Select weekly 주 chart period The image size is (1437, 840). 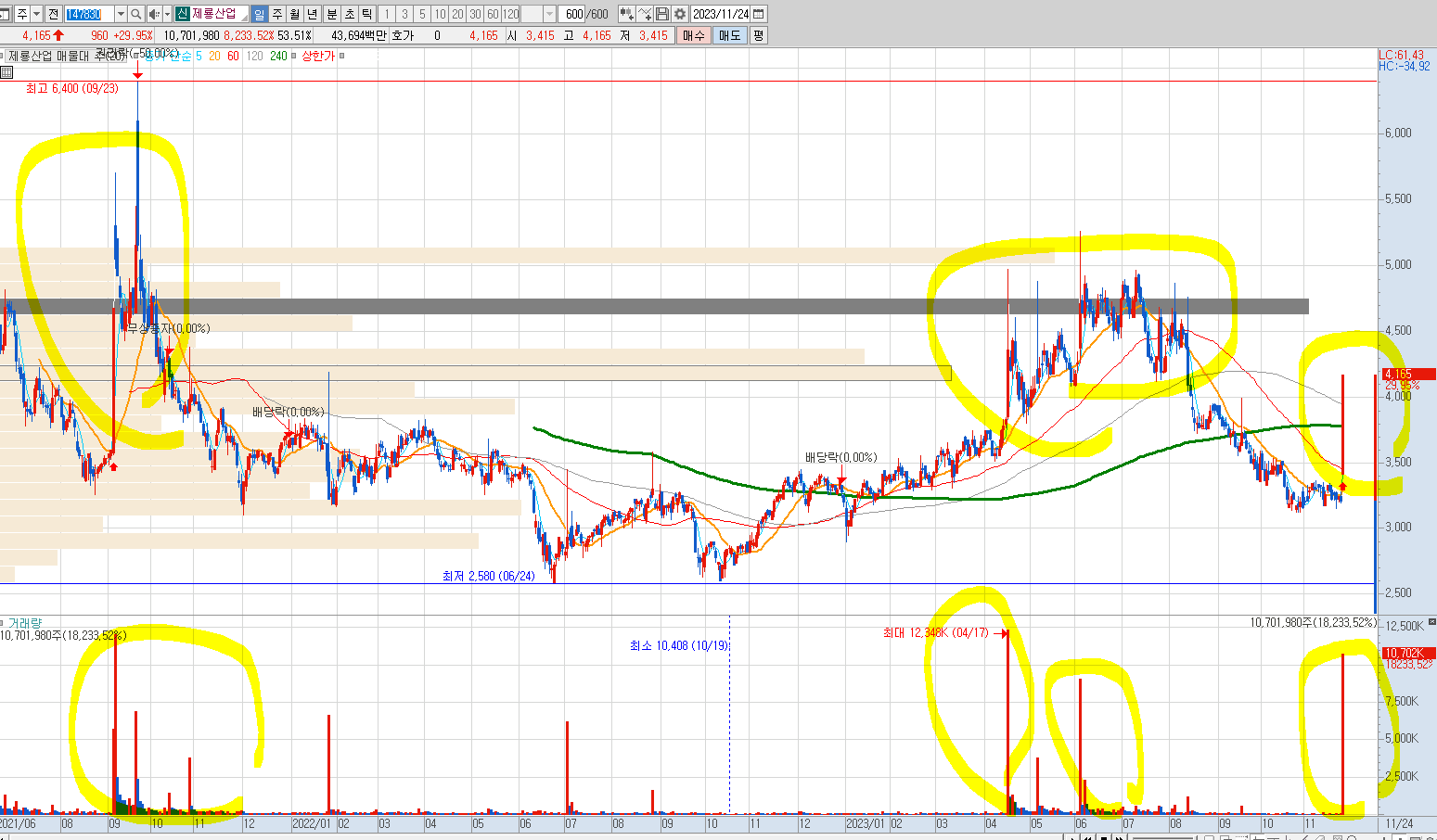[x=276, y=14]
